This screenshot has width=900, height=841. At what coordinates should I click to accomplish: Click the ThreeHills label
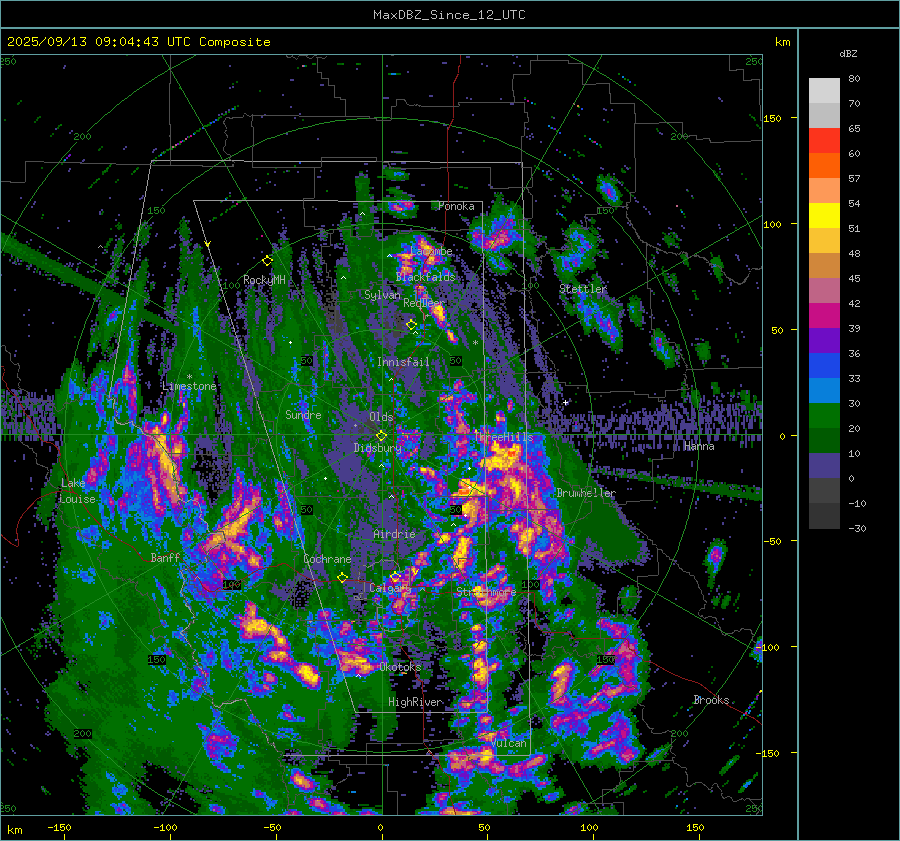[x=503, y=437]
